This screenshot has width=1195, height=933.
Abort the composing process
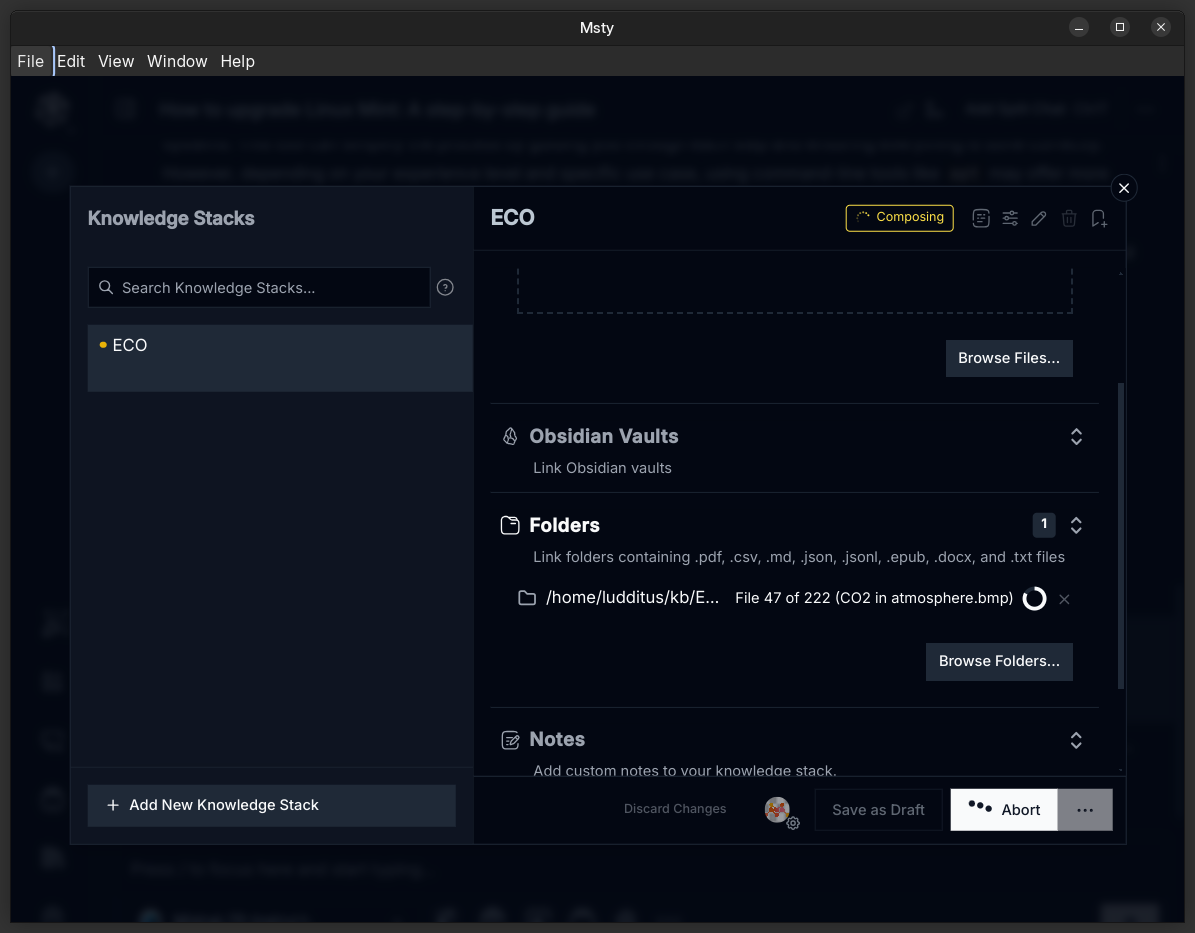pos(1004,810)
